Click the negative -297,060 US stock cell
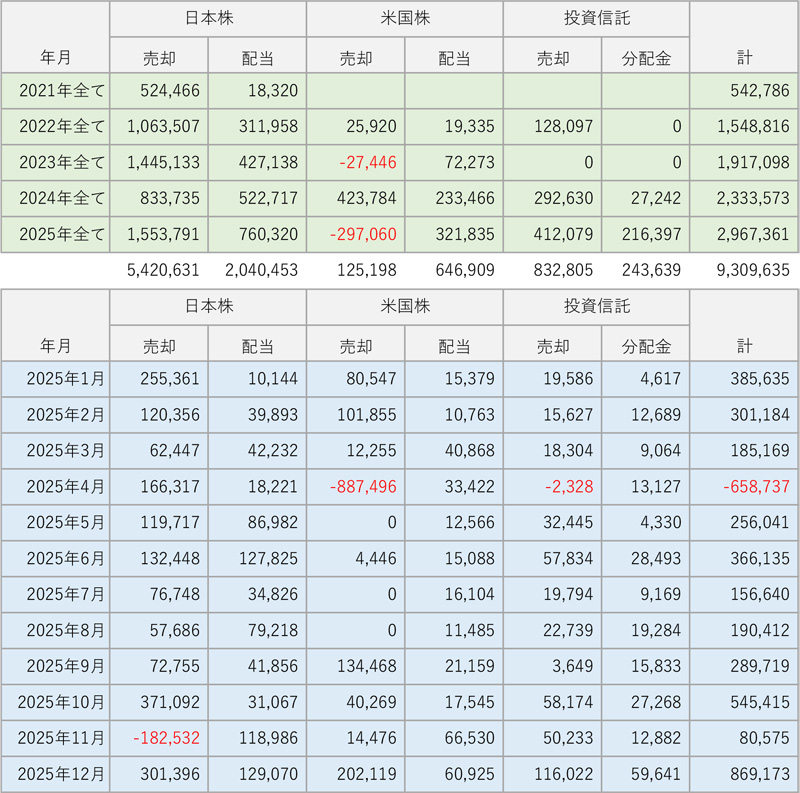The width and height of the screenshot is (800, 793). point(355,235)
